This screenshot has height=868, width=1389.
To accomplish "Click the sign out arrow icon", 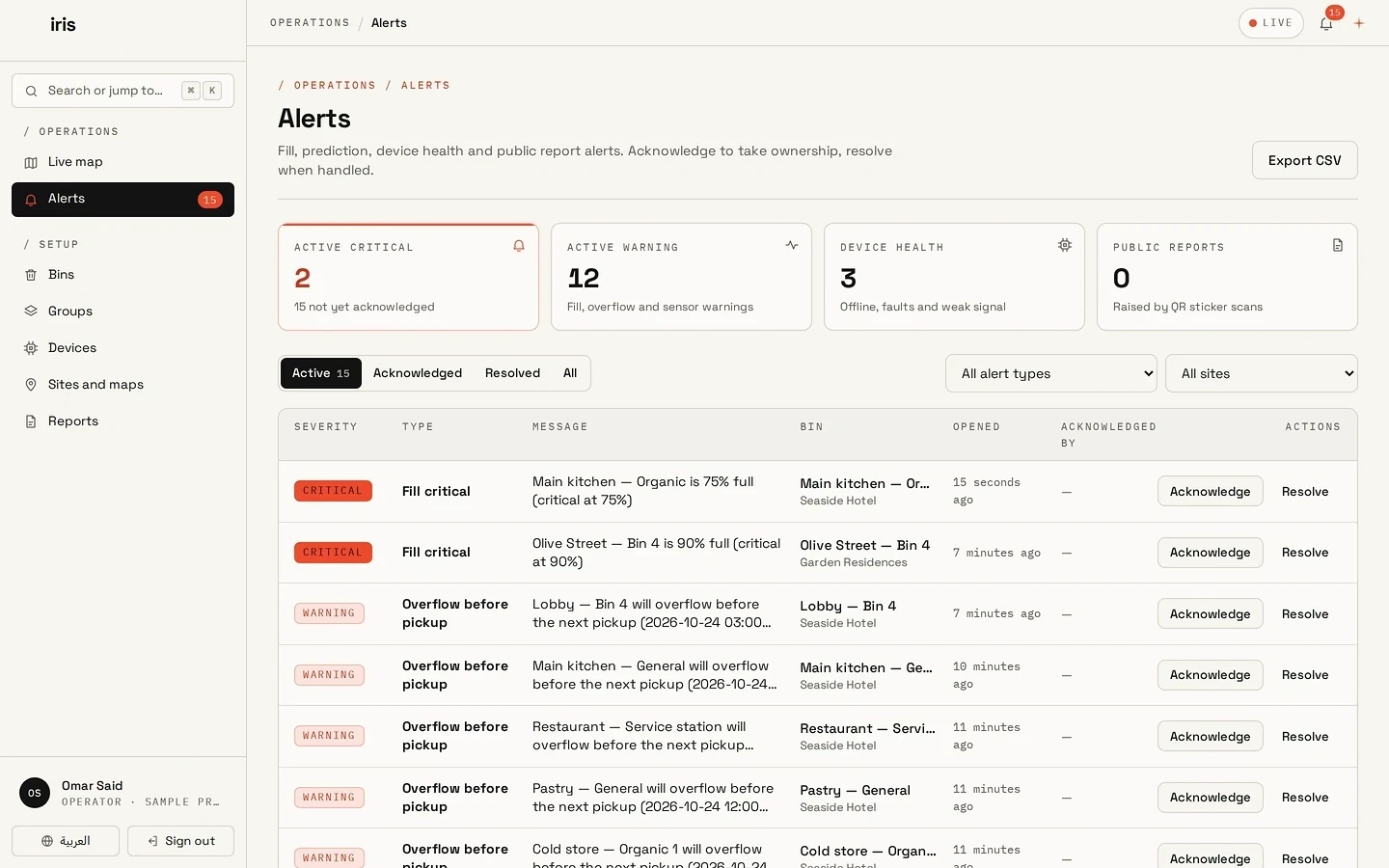I will pos(152,841).
